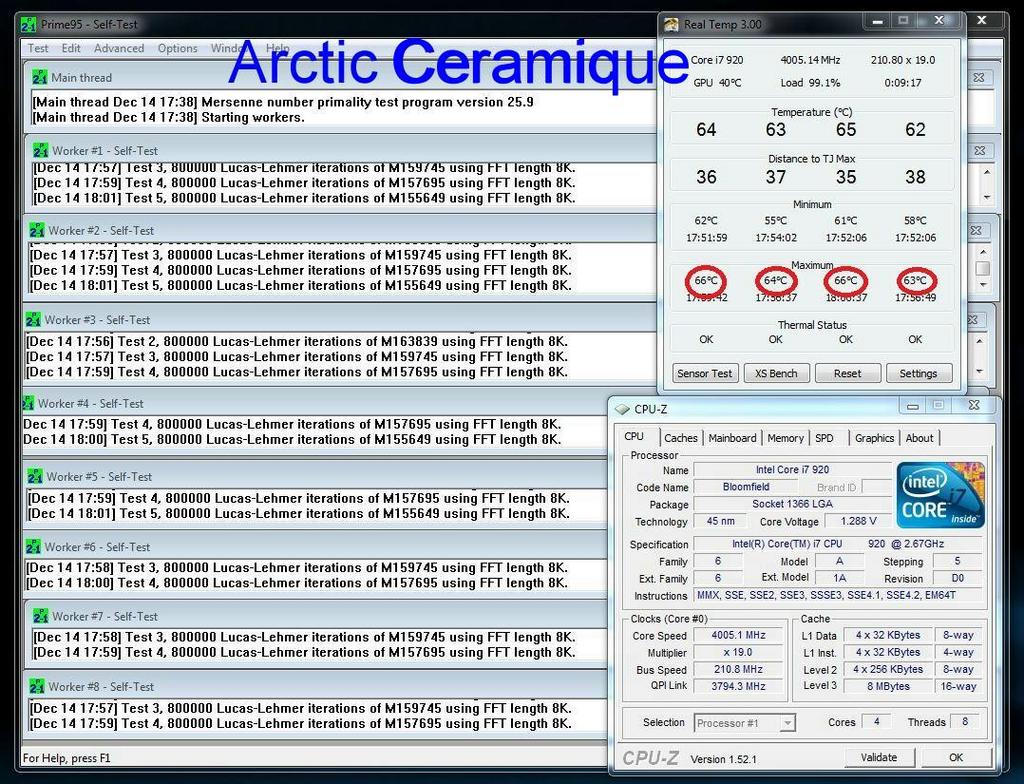Screen dimensions: 1024x784
Task: Click the Validate button in CPU-Z
Action: 878,757
